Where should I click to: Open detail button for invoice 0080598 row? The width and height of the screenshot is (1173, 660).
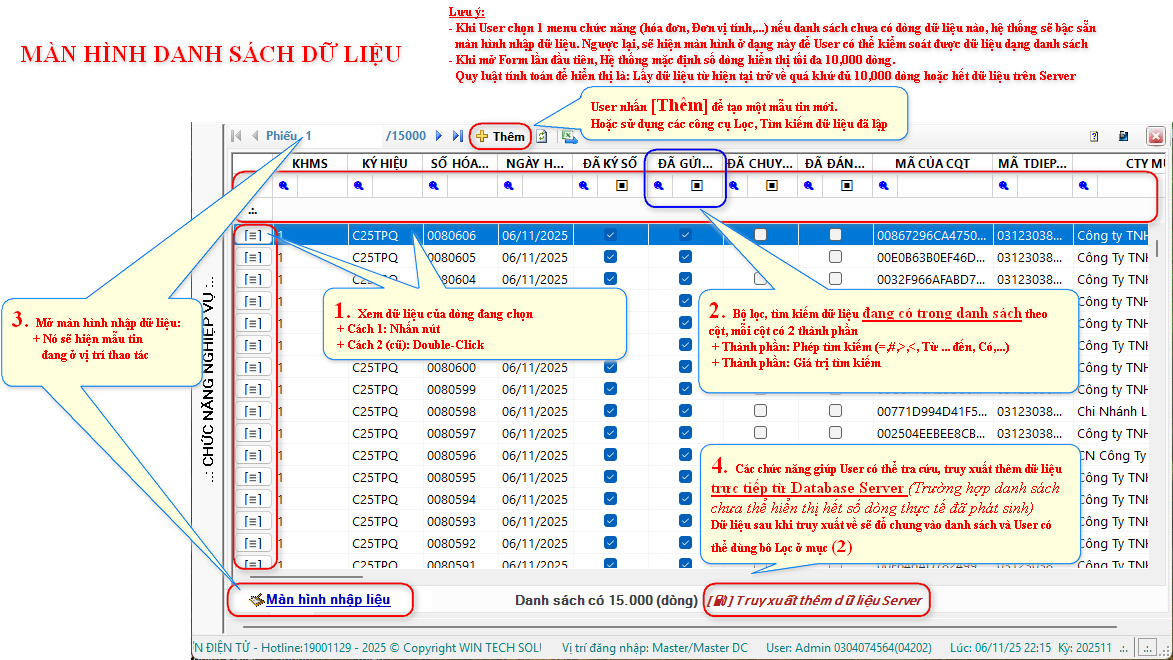pyautogui.click(x=253, y=412)
